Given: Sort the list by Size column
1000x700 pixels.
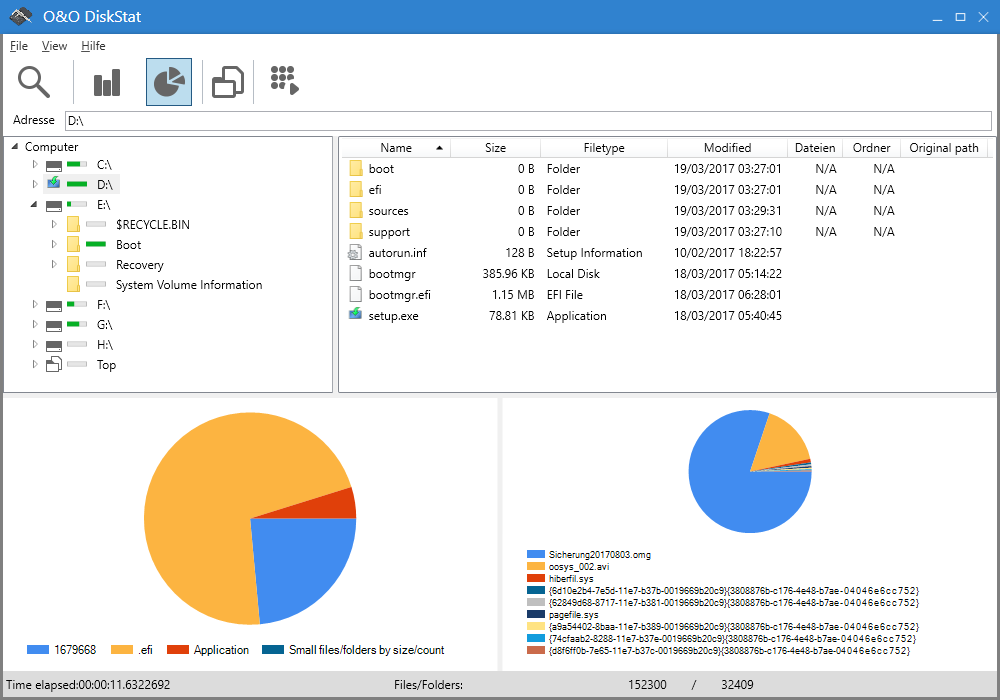Looking at the screenshot, I should (x=496, y=148).
